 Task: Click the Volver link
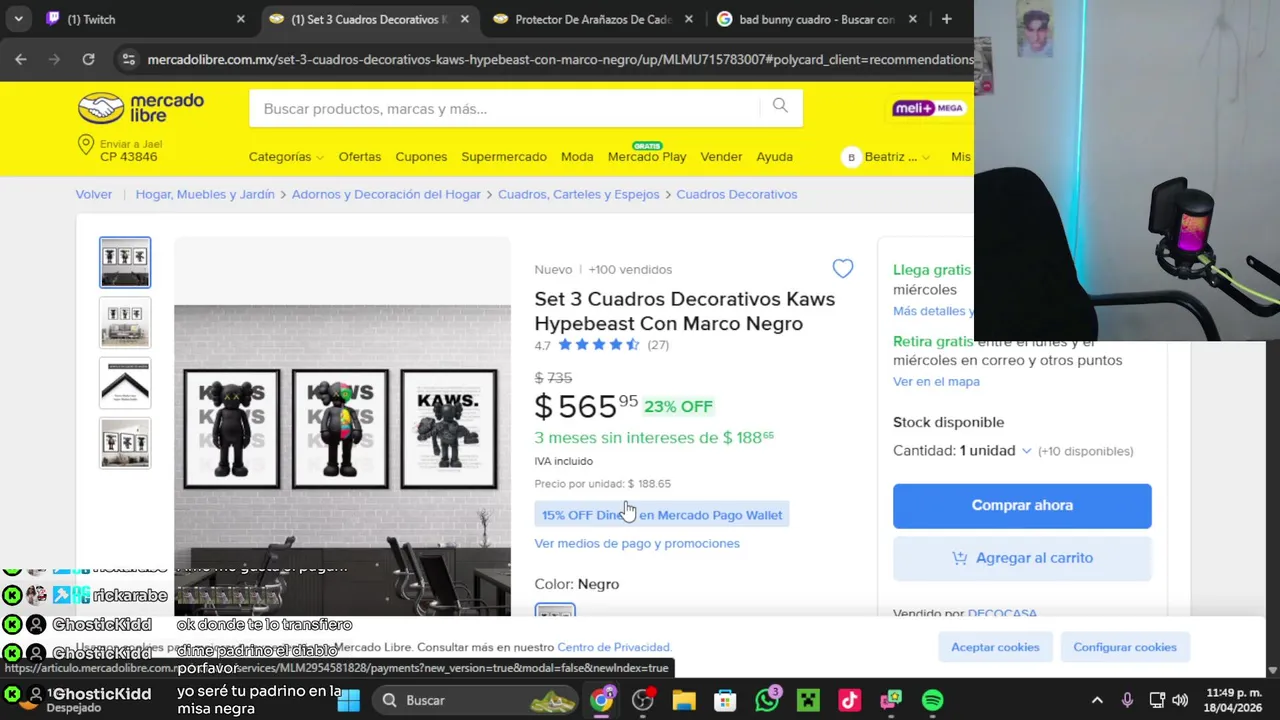tap(94, 194)
